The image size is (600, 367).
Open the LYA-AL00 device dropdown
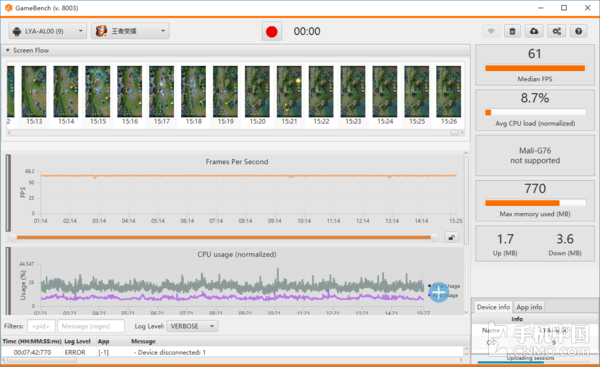(x=48, y=31)
